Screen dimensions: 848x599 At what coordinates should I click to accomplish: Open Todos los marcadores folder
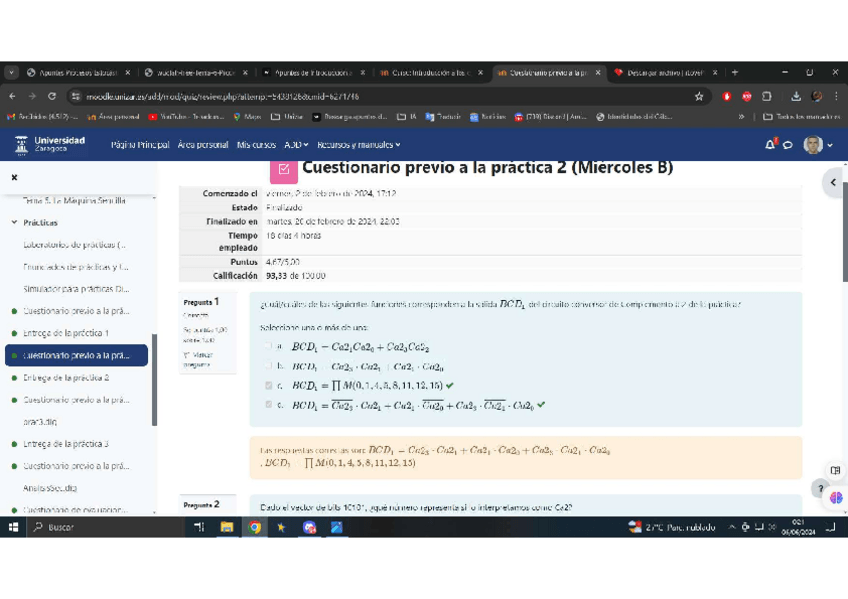tap(802, 116)
